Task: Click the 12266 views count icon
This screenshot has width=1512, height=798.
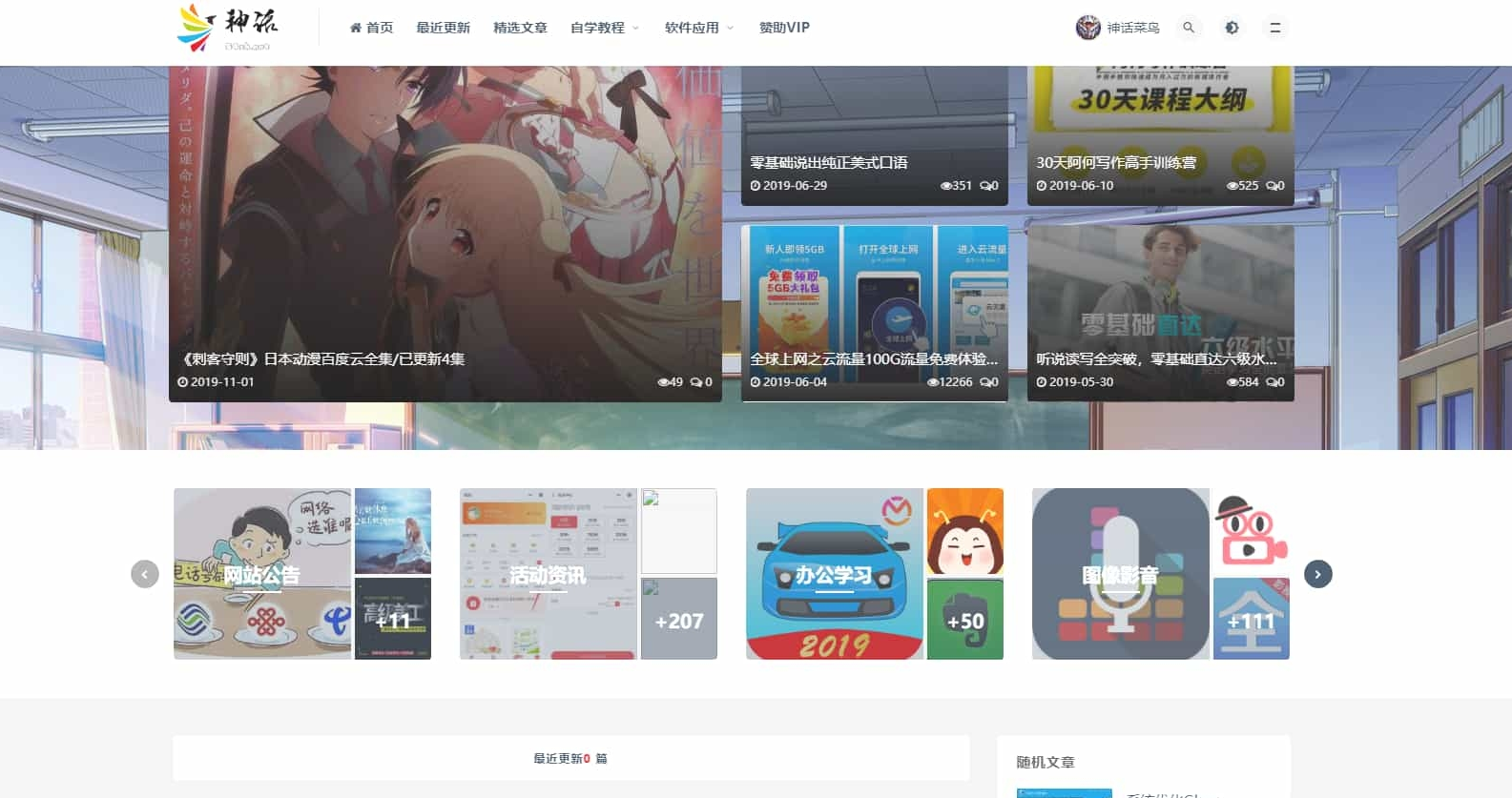Action: 949,381
